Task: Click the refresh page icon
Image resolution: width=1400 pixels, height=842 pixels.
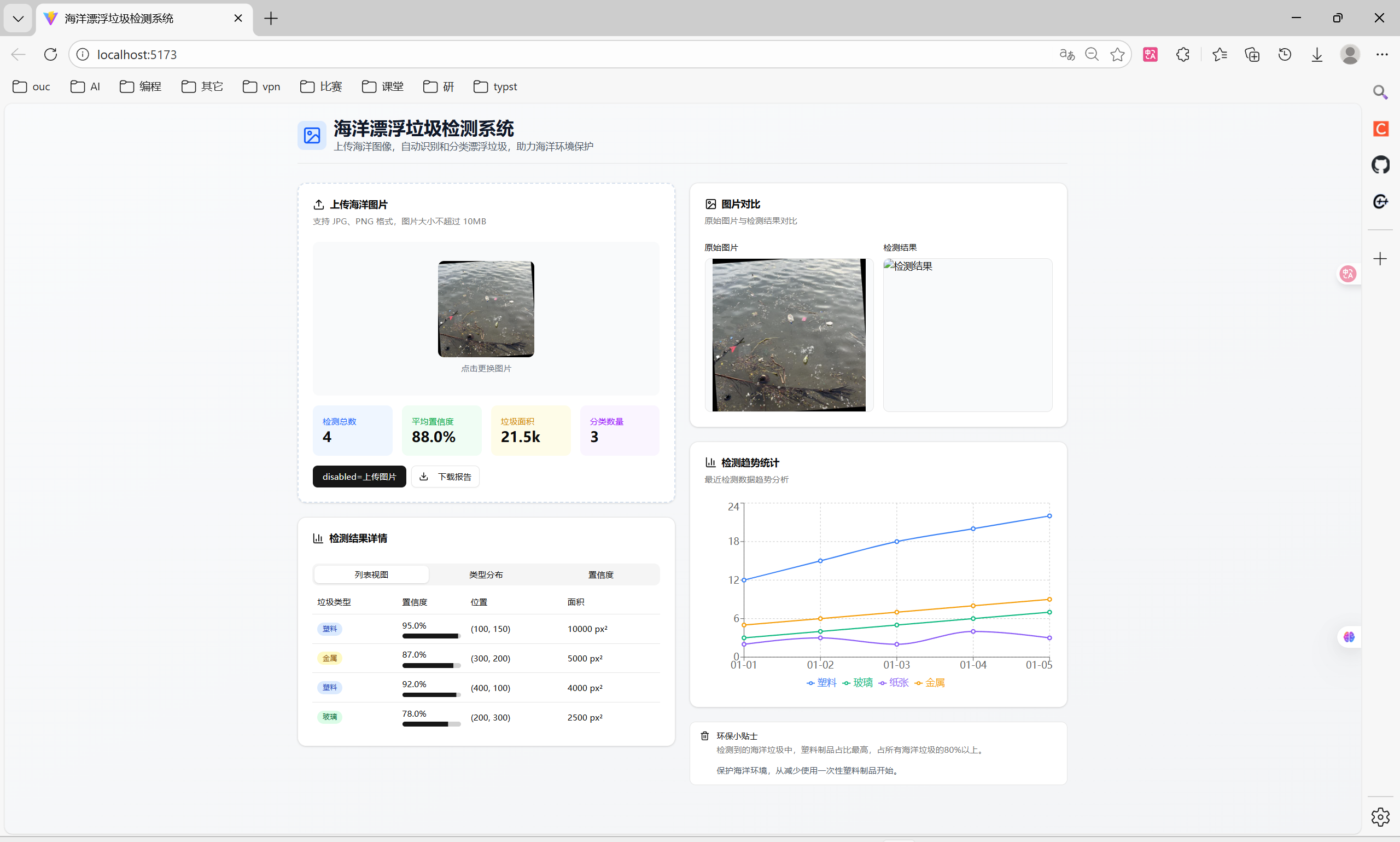Action: (x=50, y=55)
